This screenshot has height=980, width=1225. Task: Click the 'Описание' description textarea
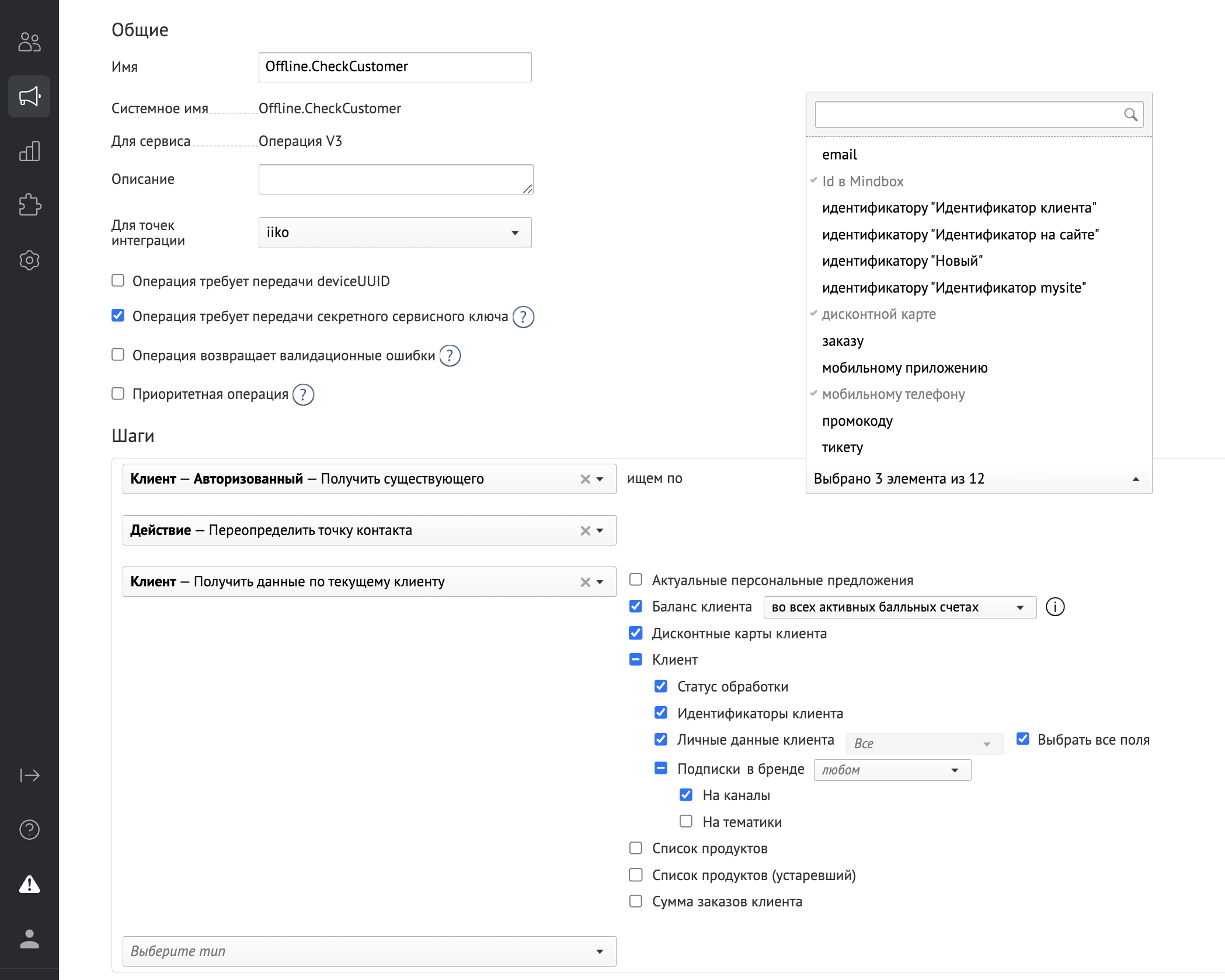click(396, 179)
